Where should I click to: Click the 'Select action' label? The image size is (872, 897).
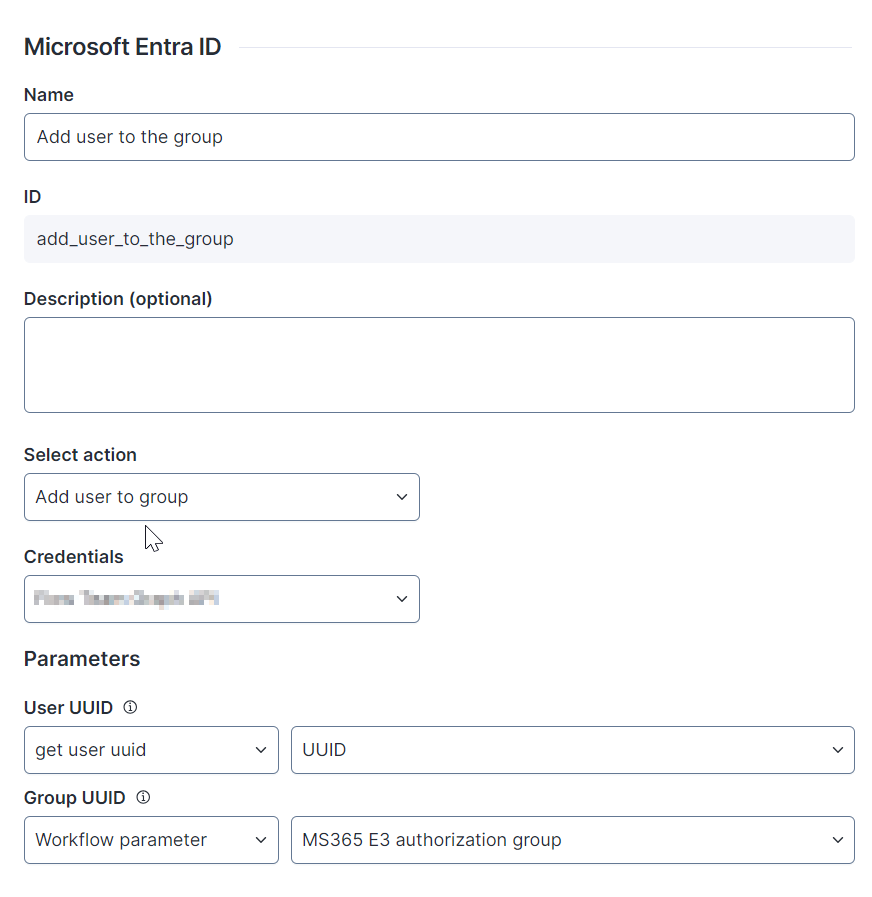tap(80, 455)
